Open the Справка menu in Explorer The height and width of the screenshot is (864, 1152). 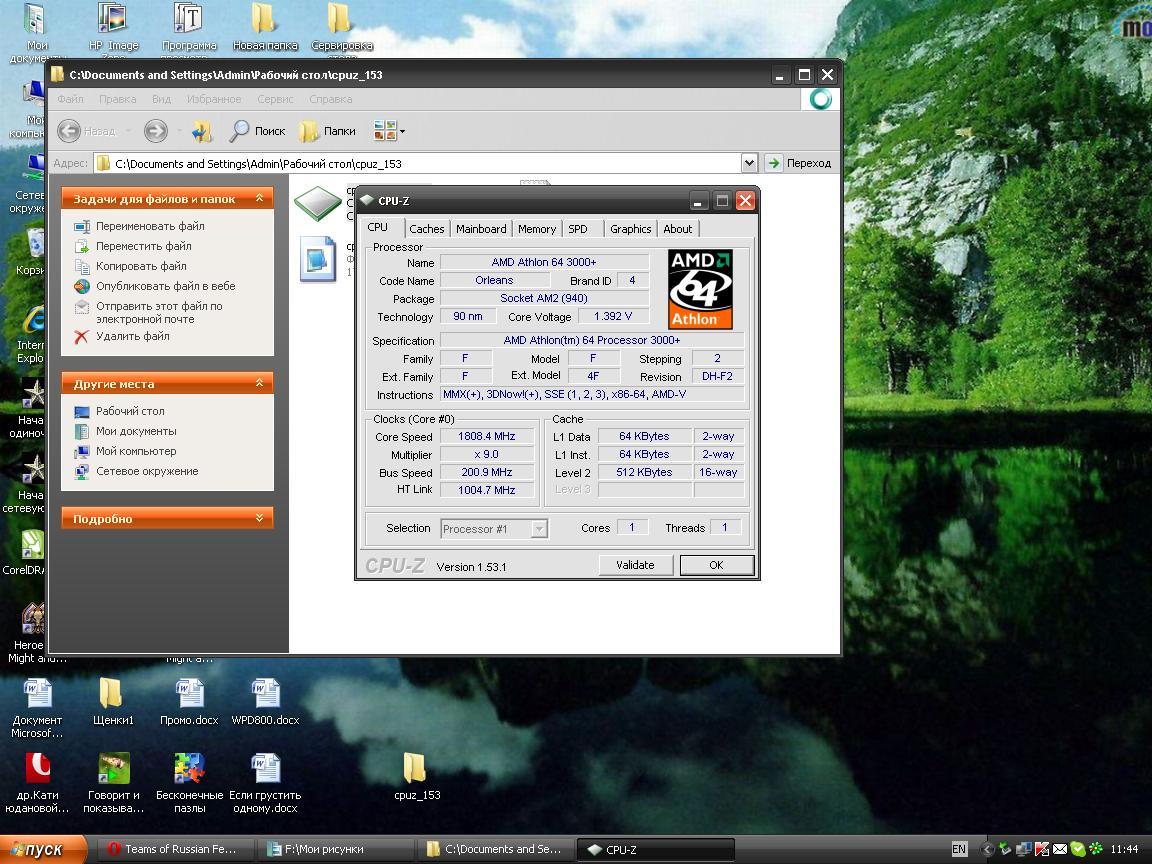331,99
